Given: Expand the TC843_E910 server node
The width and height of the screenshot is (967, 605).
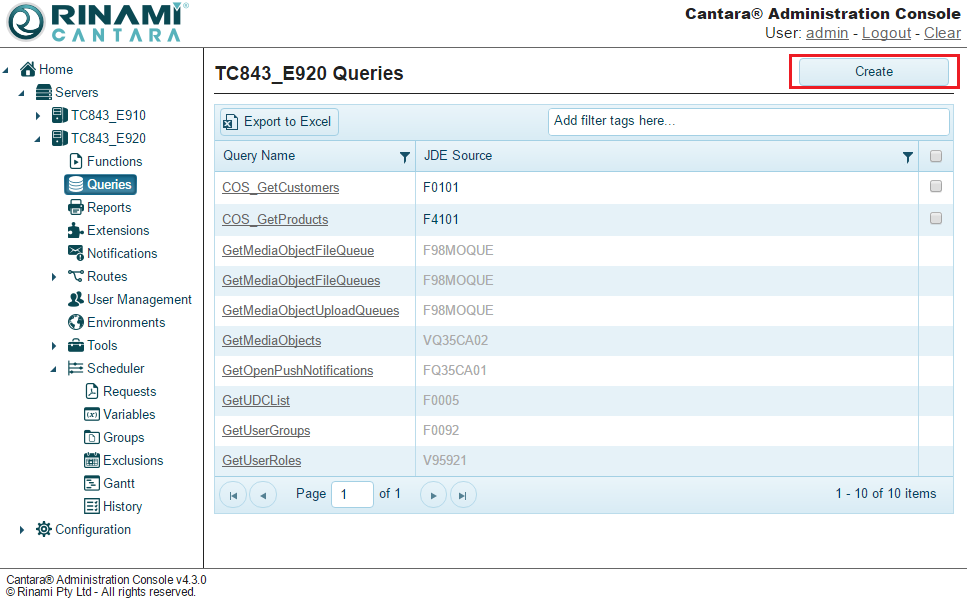Looking at the screenshot, I should [38, 116].
